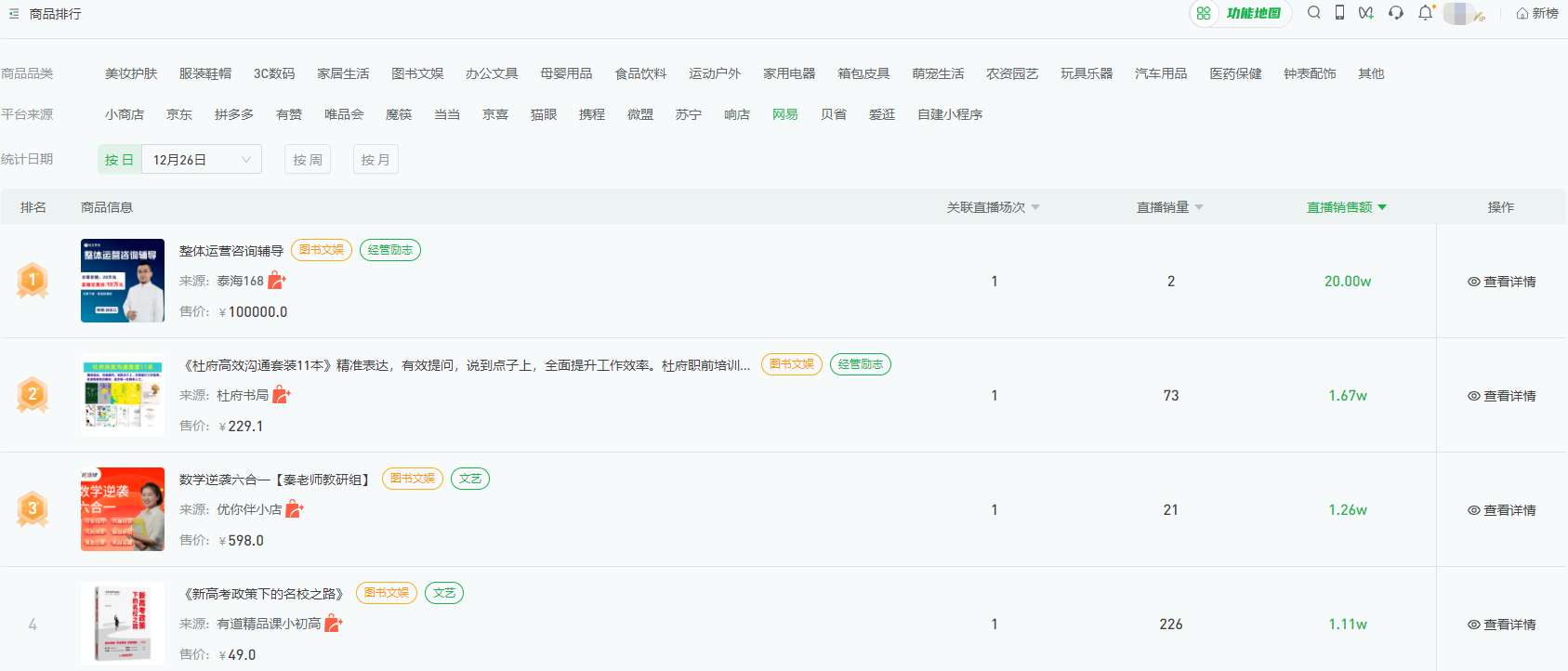Open source shop 杜府书局
Viewport: 1568px width, 671px height.
pos(243,395)
